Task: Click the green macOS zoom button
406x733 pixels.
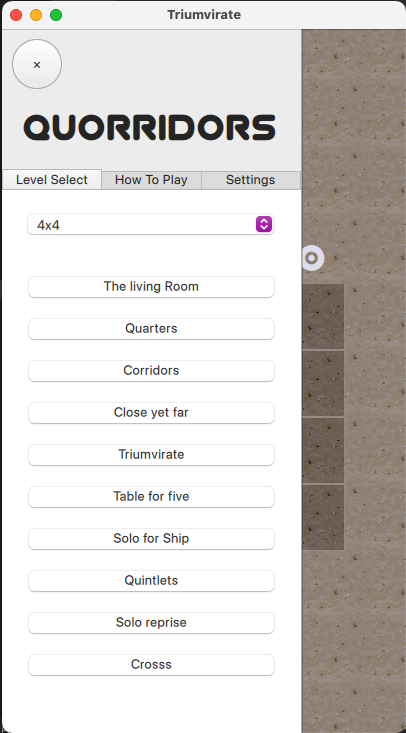Action: pos(56,15)
